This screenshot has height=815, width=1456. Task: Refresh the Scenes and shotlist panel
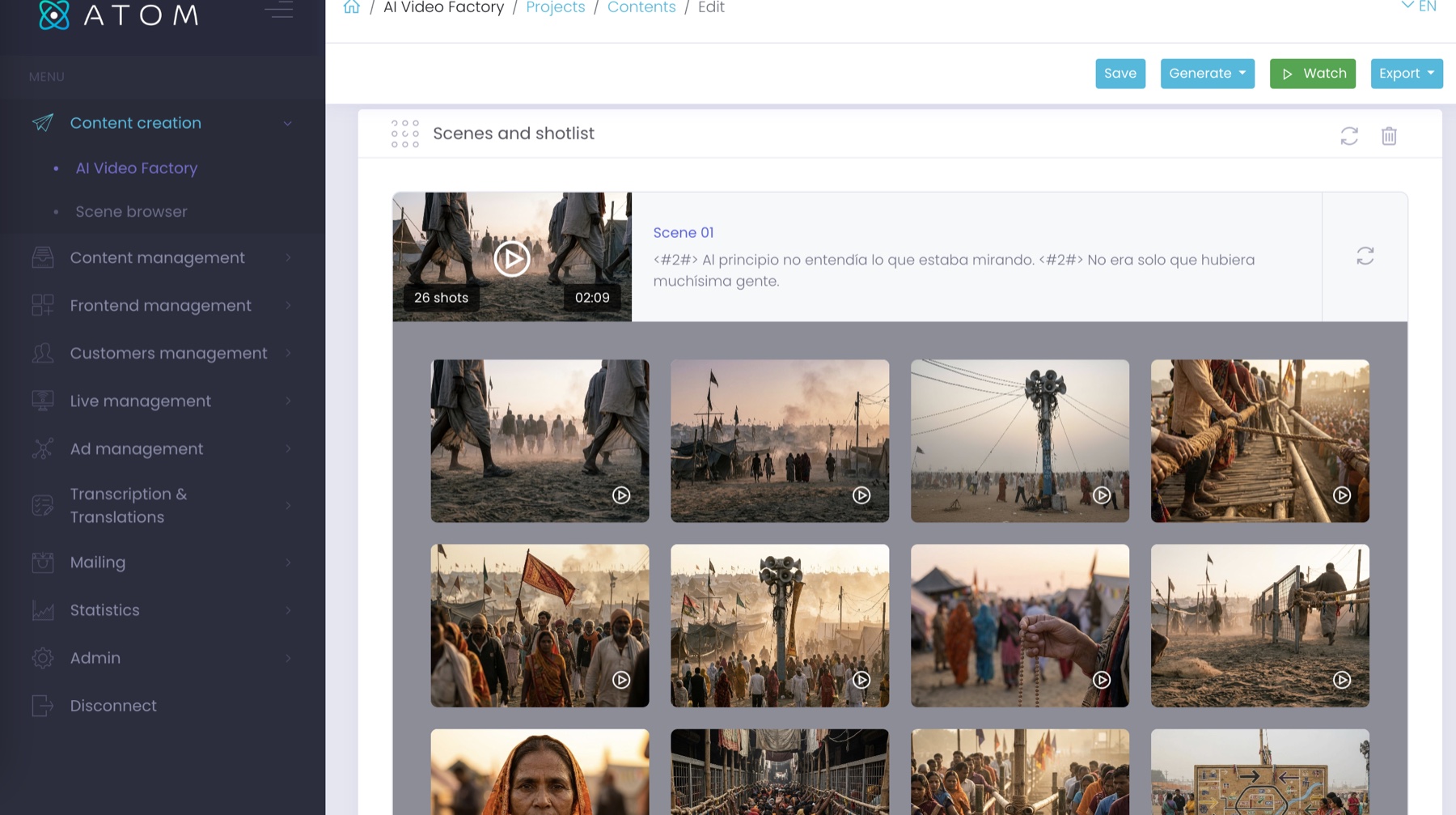(x=1349, y=136)
